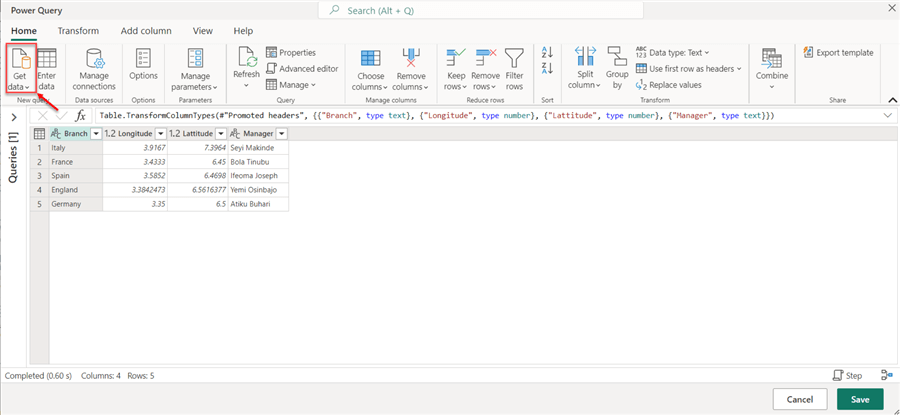The image size is (900, 415).
Task: Click the Replace values tool
Action: (x=668, y=85)
